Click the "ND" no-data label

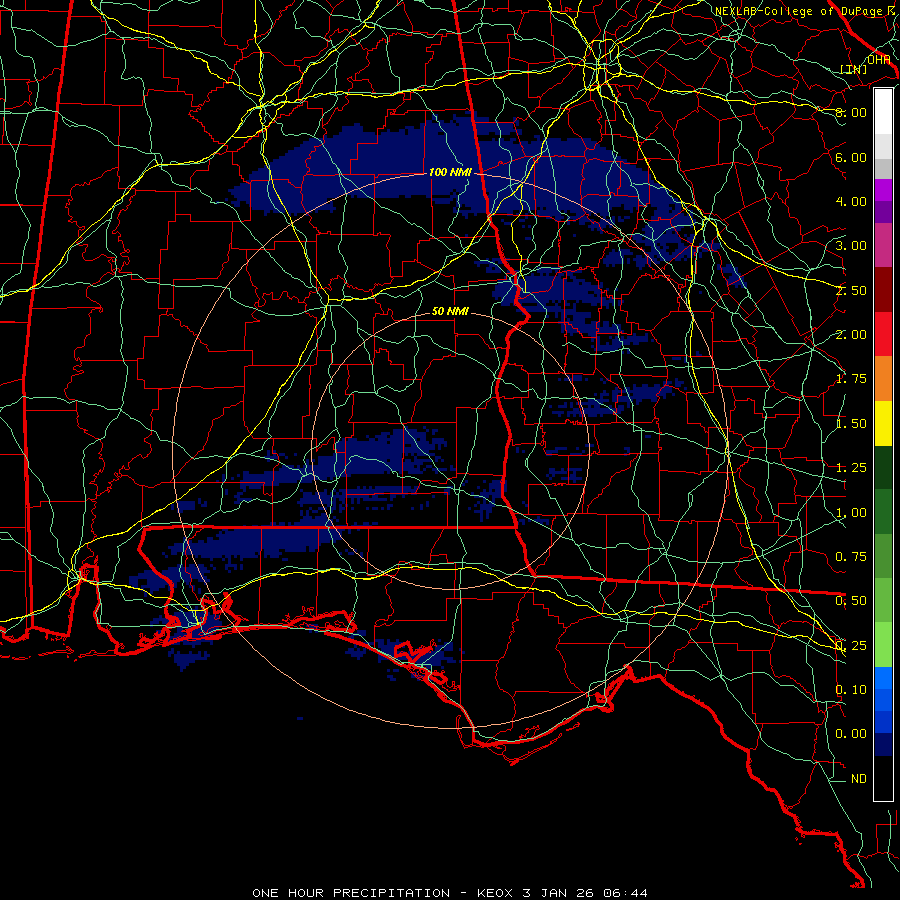859,779
